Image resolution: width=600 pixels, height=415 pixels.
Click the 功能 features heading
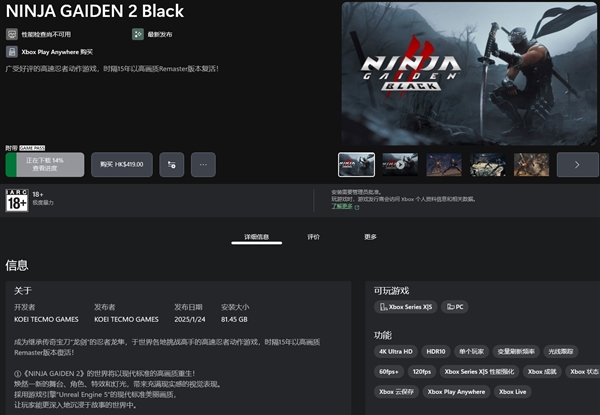pyautogui.click(x=383, y=335)
